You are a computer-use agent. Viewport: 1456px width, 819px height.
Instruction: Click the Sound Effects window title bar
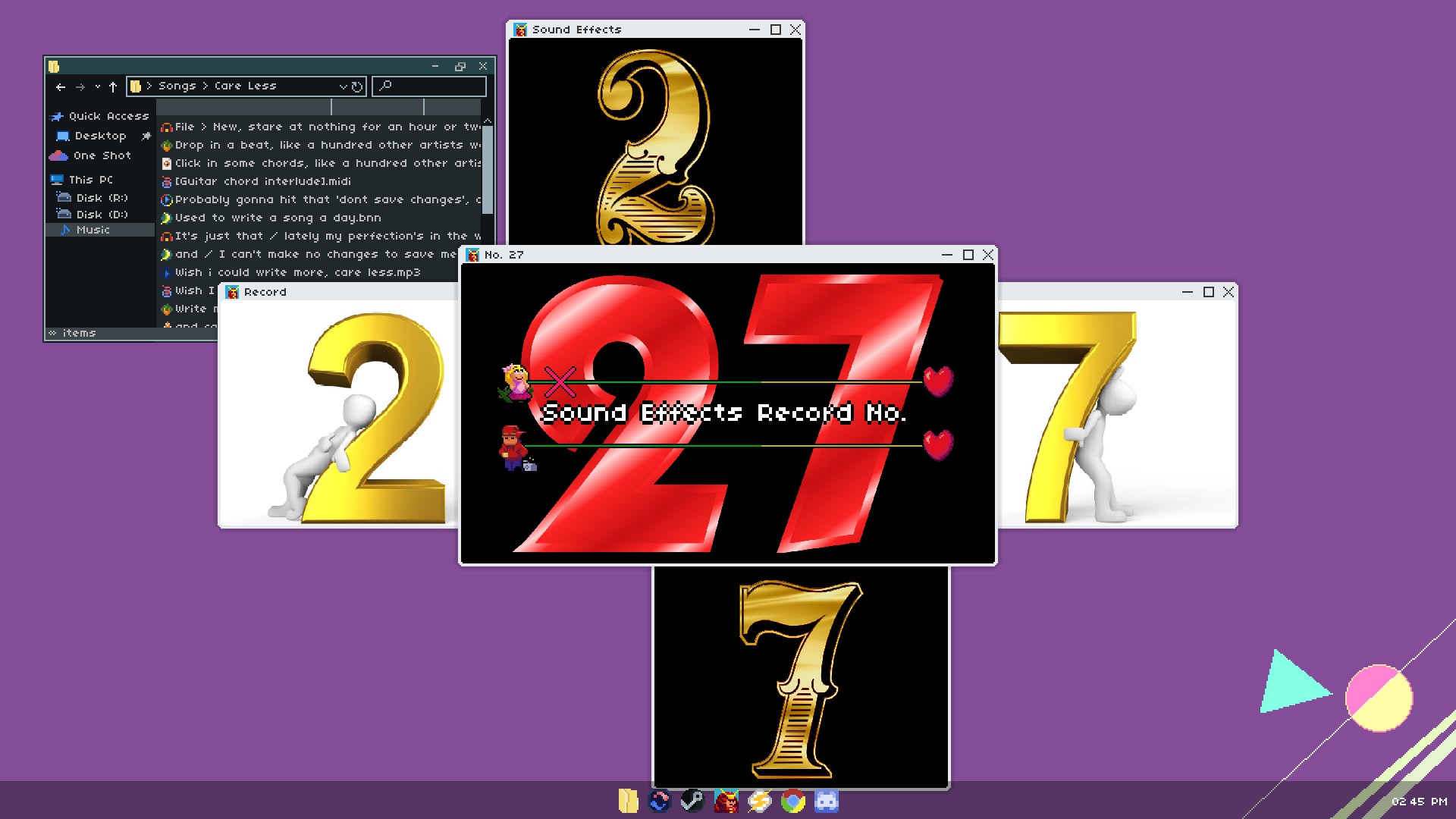click(655, 30)
